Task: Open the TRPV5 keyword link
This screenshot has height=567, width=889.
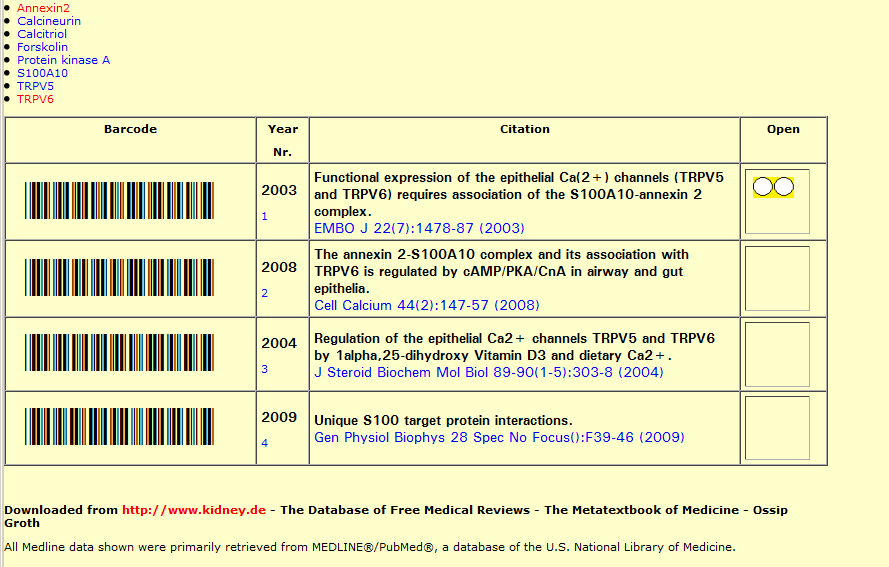Action: [35, 86]
